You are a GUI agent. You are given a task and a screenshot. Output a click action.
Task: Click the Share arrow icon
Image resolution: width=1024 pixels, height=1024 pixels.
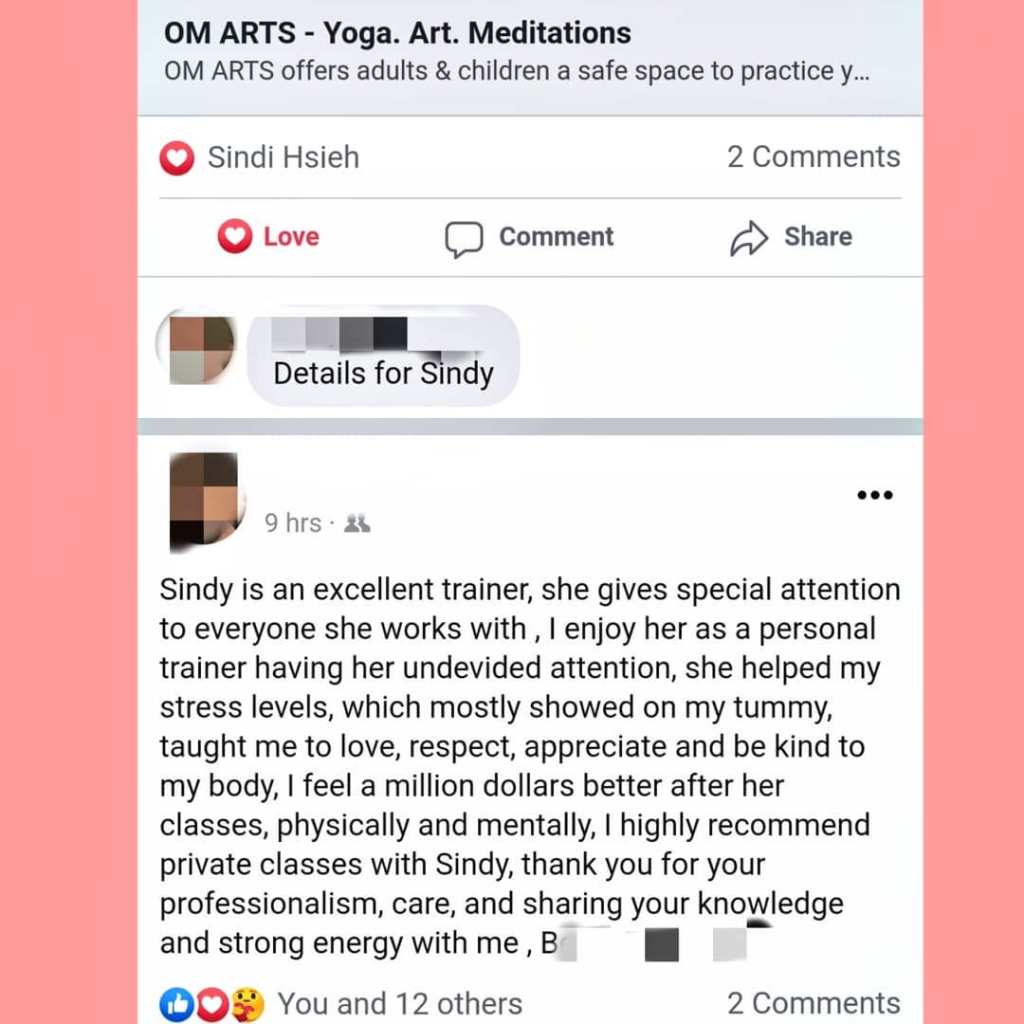[748, 238]
